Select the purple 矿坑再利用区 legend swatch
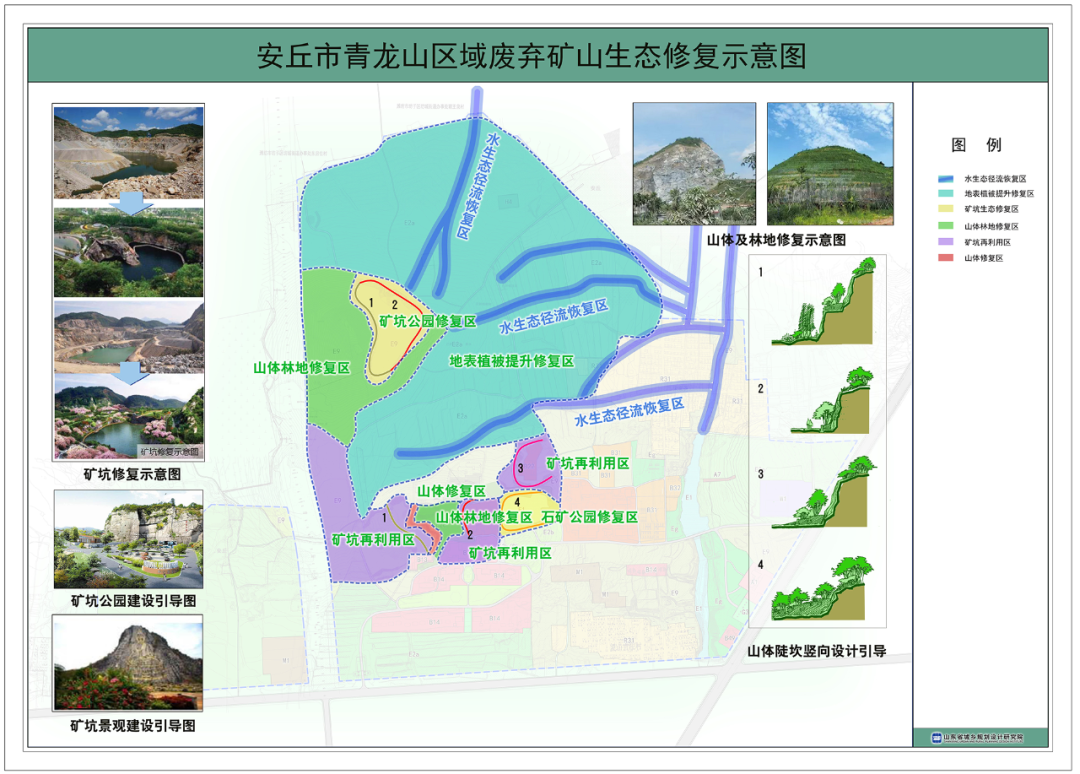This screenshot has height=774, width=1080. click(x=946, y=241)
